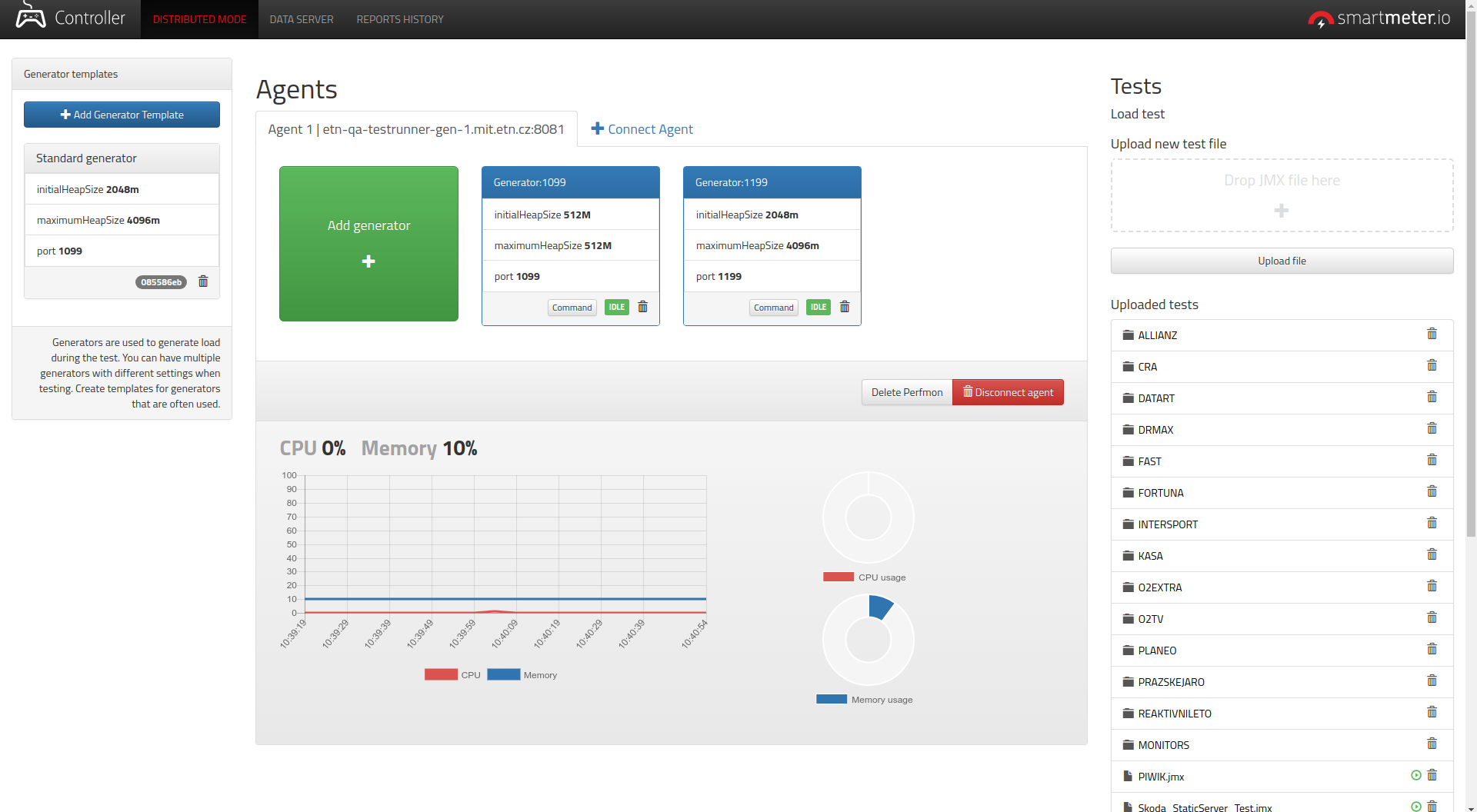Open Command for Generator:1199
This screenshot has width=1477, height=812.
point(773,308)
